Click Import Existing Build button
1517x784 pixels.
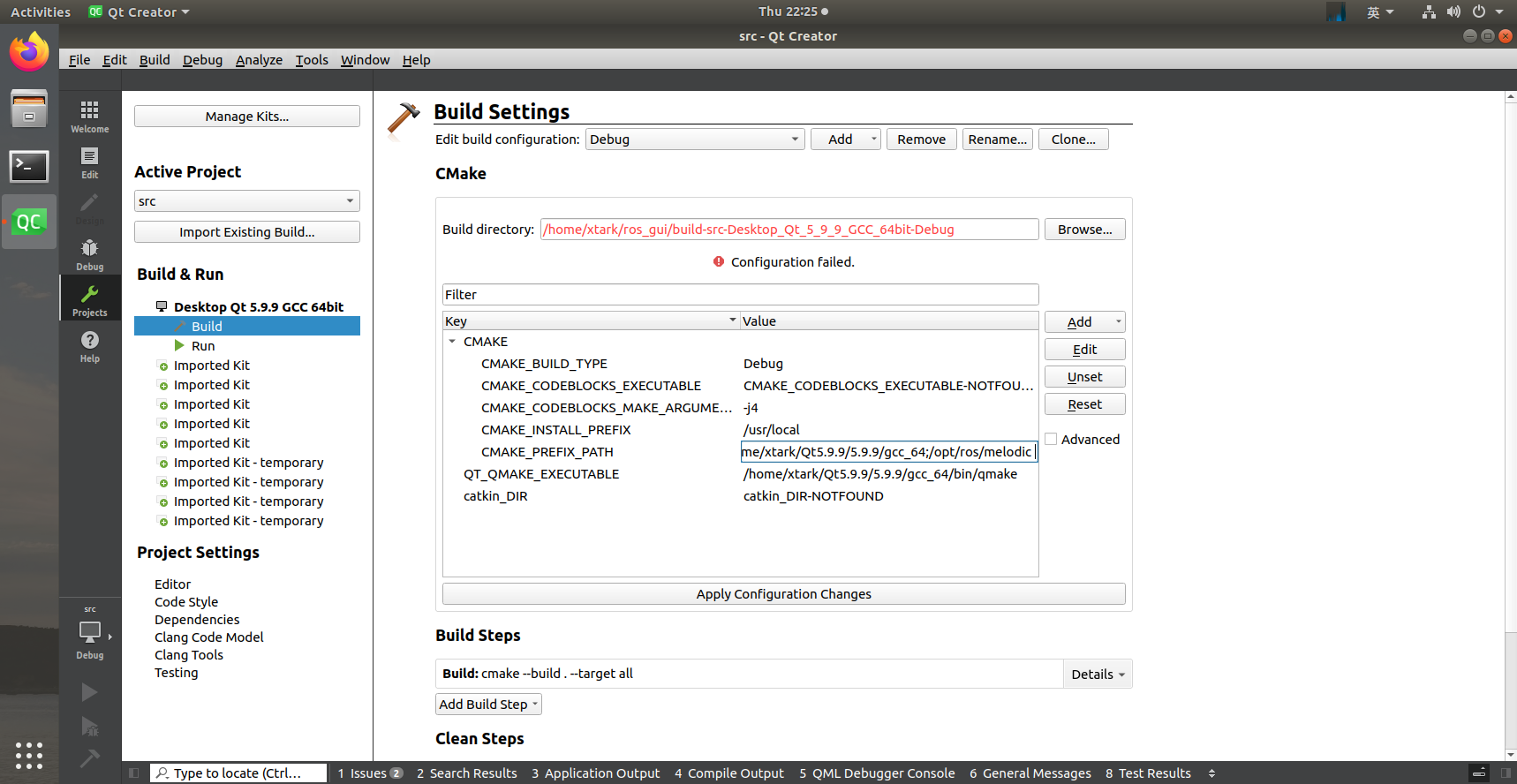(x=247, y=232)
